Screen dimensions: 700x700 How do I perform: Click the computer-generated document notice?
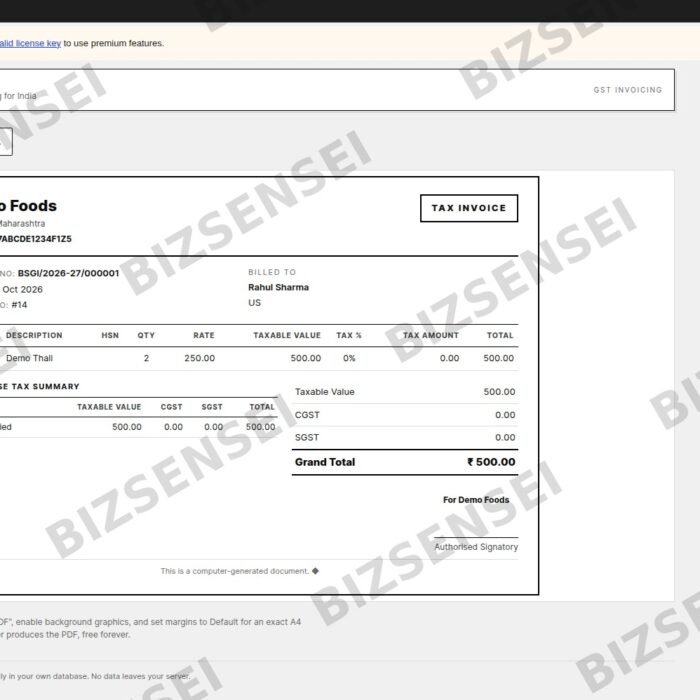click(235, 571)
